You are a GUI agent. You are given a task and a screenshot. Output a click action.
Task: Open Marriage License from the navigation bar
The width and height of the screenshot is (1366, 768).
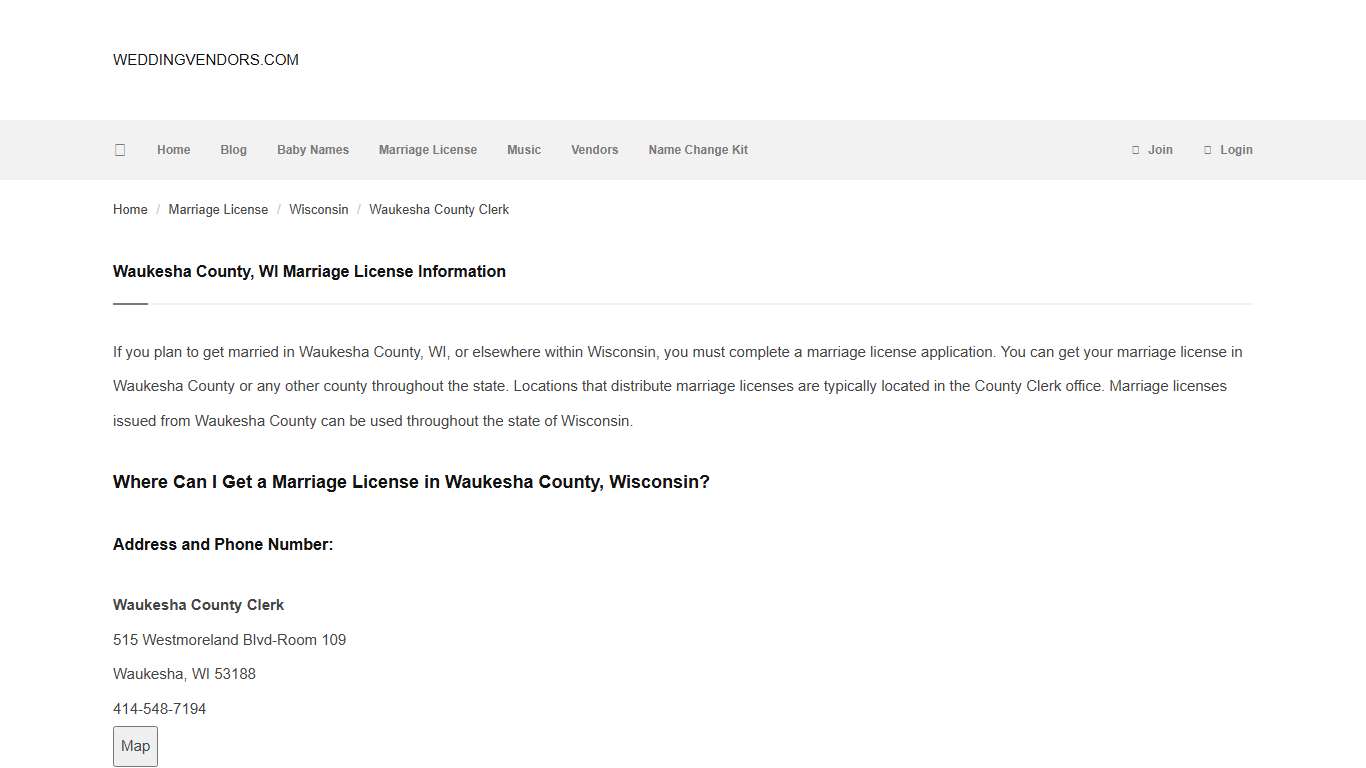pyautogui.click(x=428, y=149)
